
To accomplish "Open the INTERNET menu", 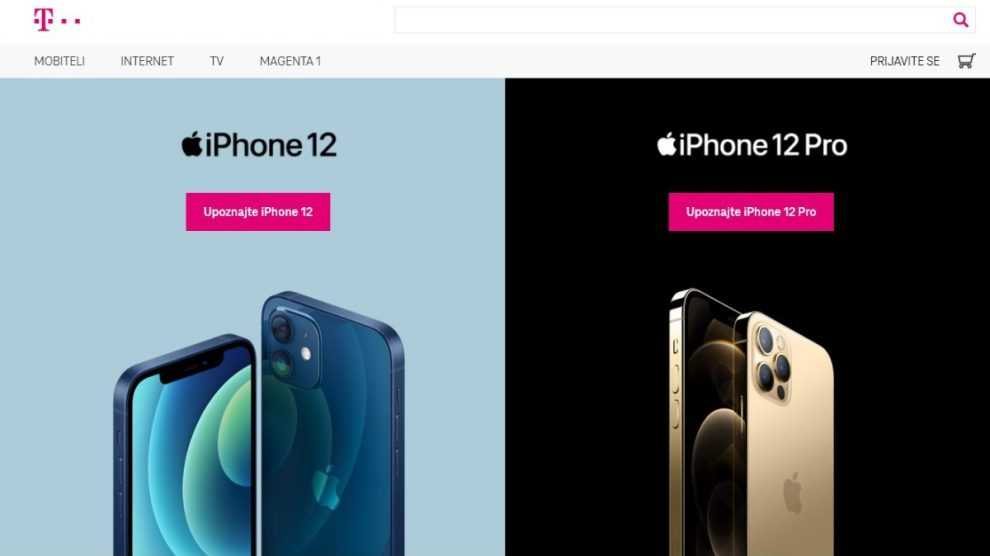I will (x=147, y=61).
